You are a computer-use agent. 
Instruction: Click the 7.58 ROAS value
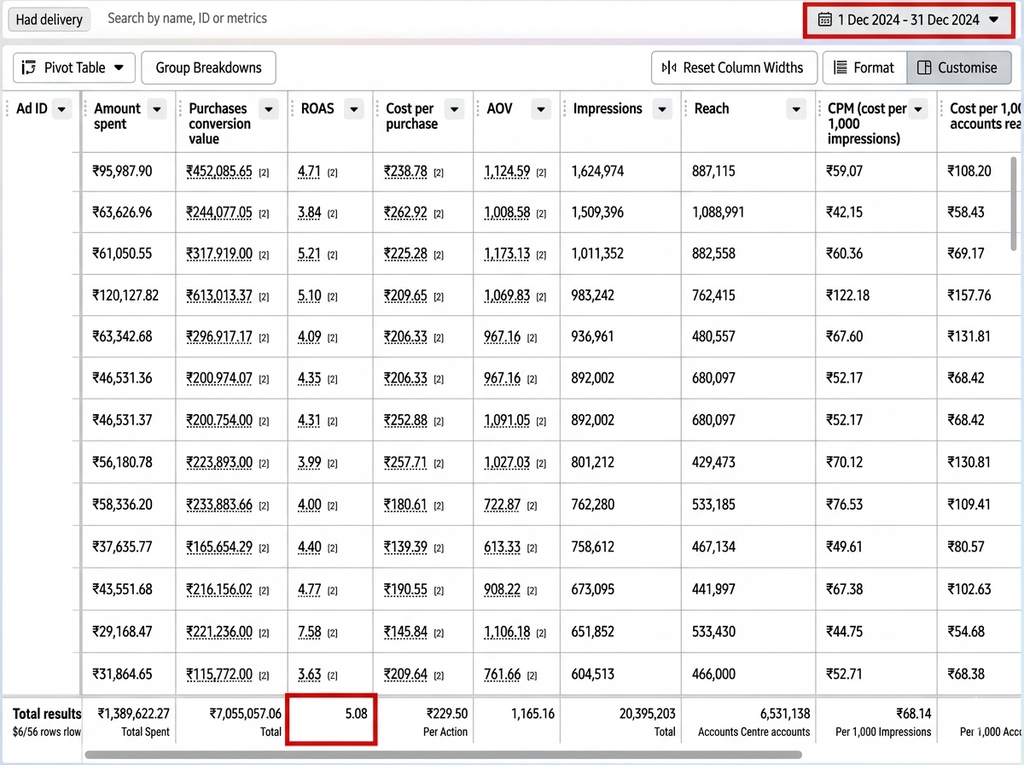[310, 632]
